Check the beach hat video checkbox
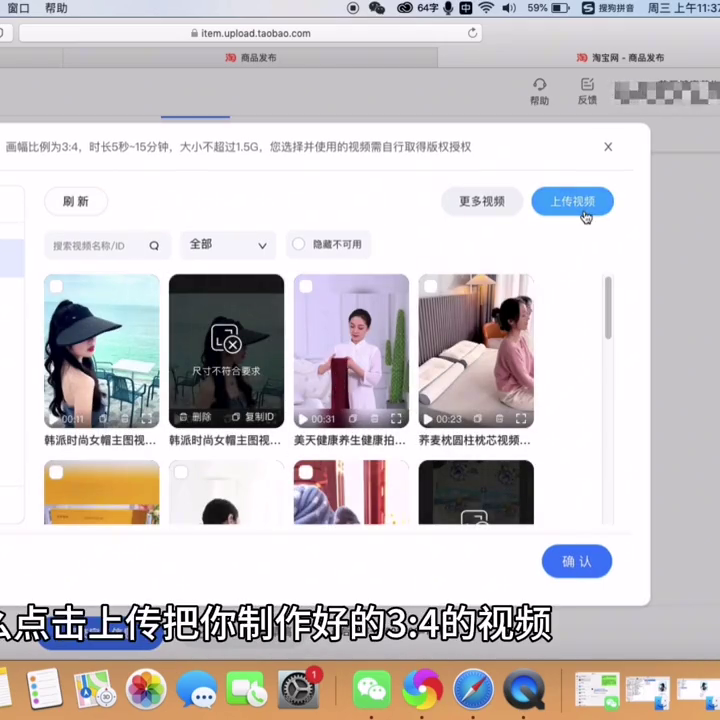This screenshot has height=720, width=720. point(56,287)
